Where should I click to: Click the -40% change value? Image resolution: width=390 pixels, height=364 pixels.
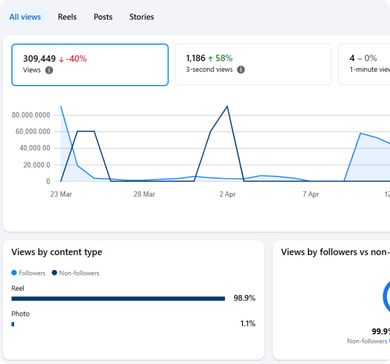[76, 59]
